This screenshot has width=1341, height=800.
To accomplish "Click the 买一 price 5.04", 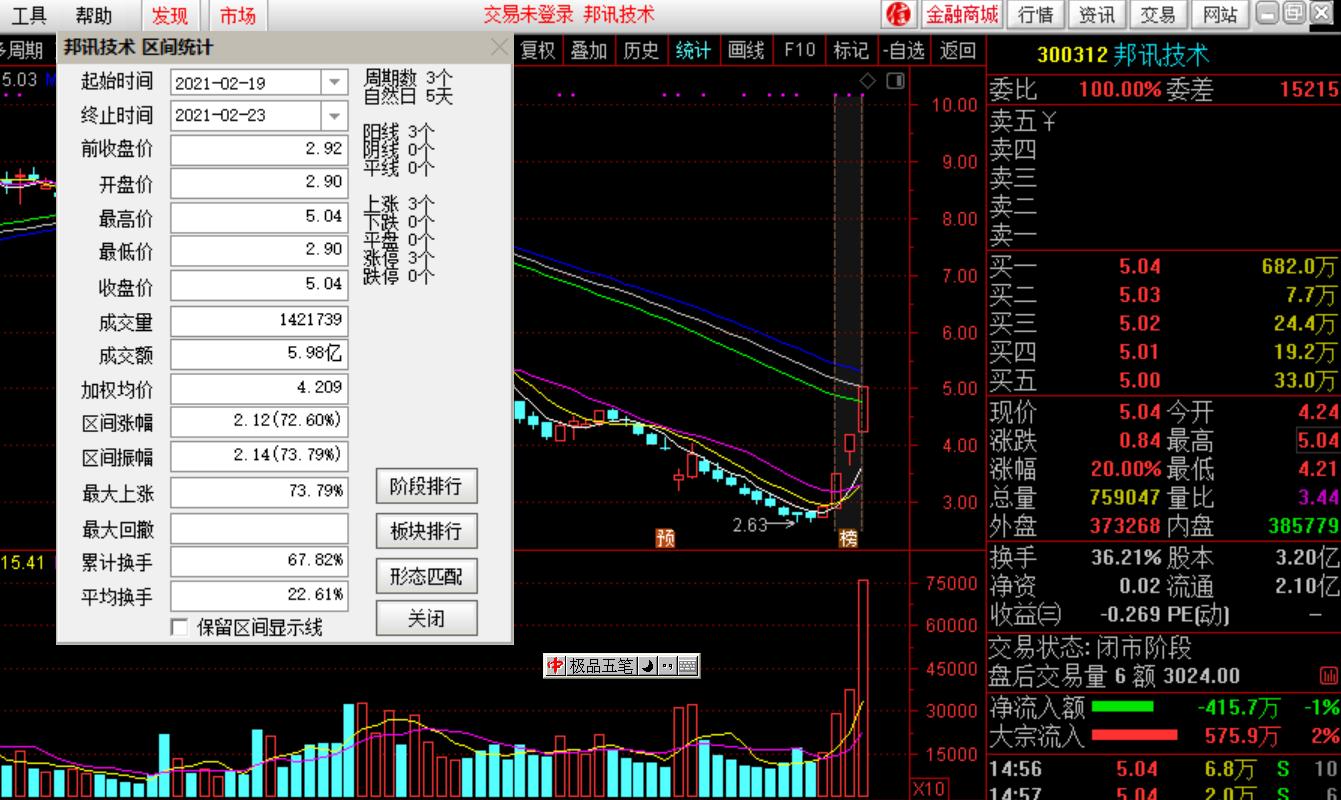I will click(1139, 266).
